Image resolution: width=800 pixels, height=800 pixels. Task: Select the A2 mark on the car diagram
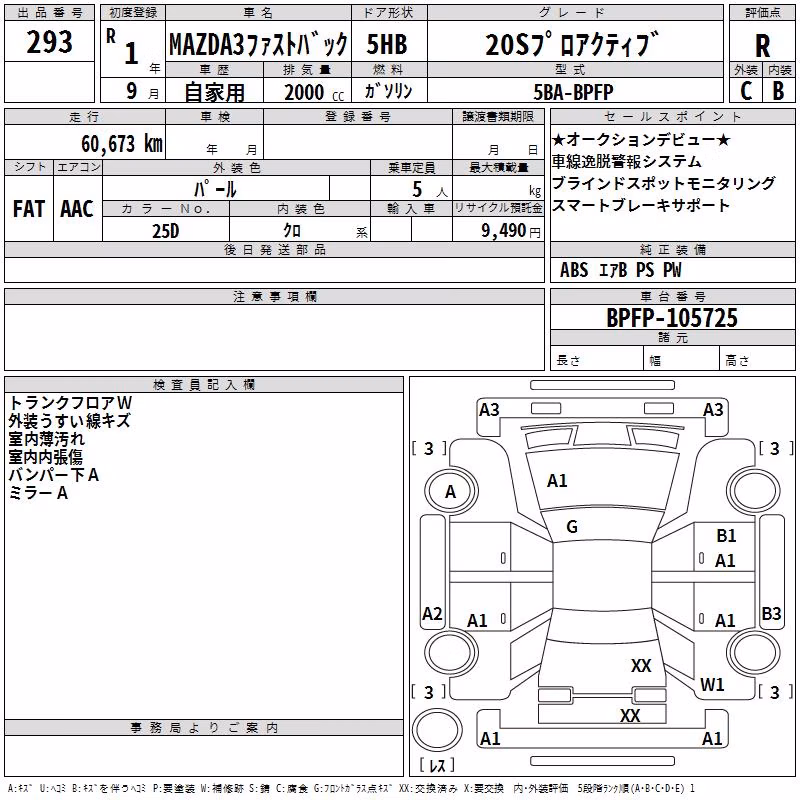(x=432, y=613)
